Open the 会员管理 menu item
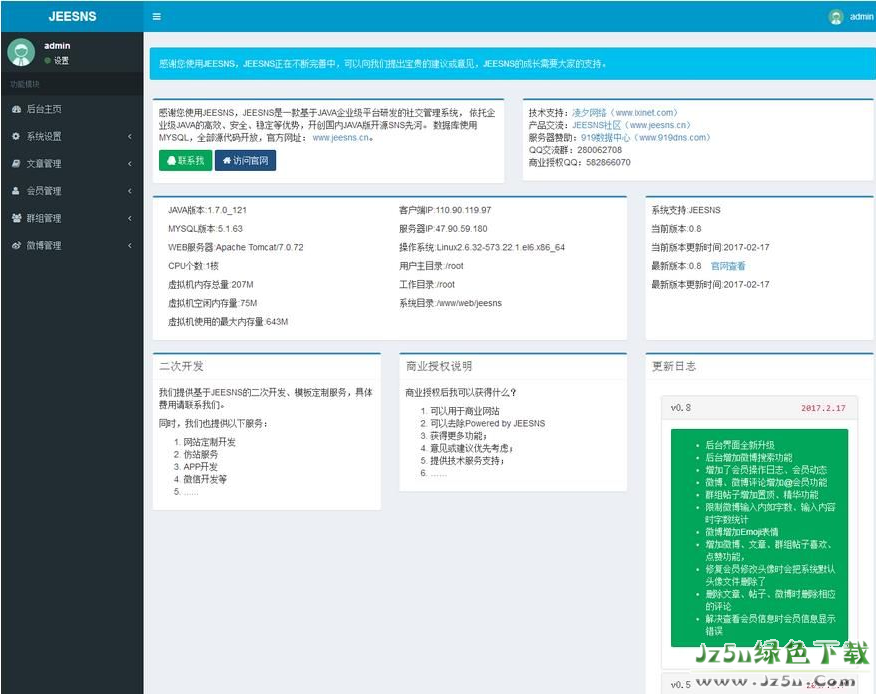876x694 pixels. coord(72,191)
